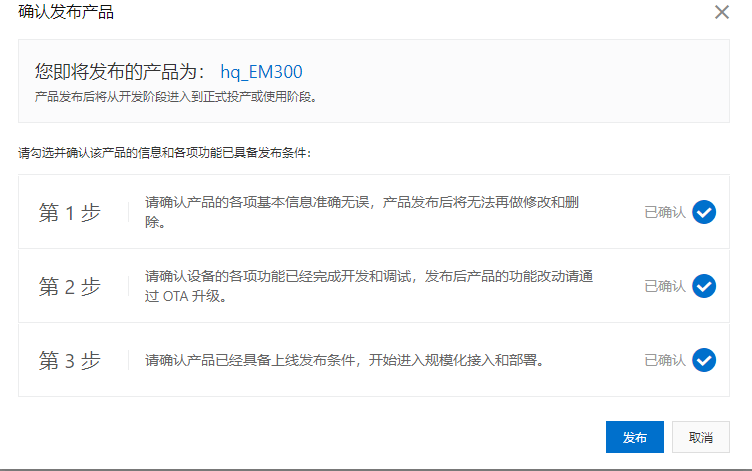Click the 确认发布产品 dialog title
Viewport: 752px width, 471px height.
tap(66, 12)
